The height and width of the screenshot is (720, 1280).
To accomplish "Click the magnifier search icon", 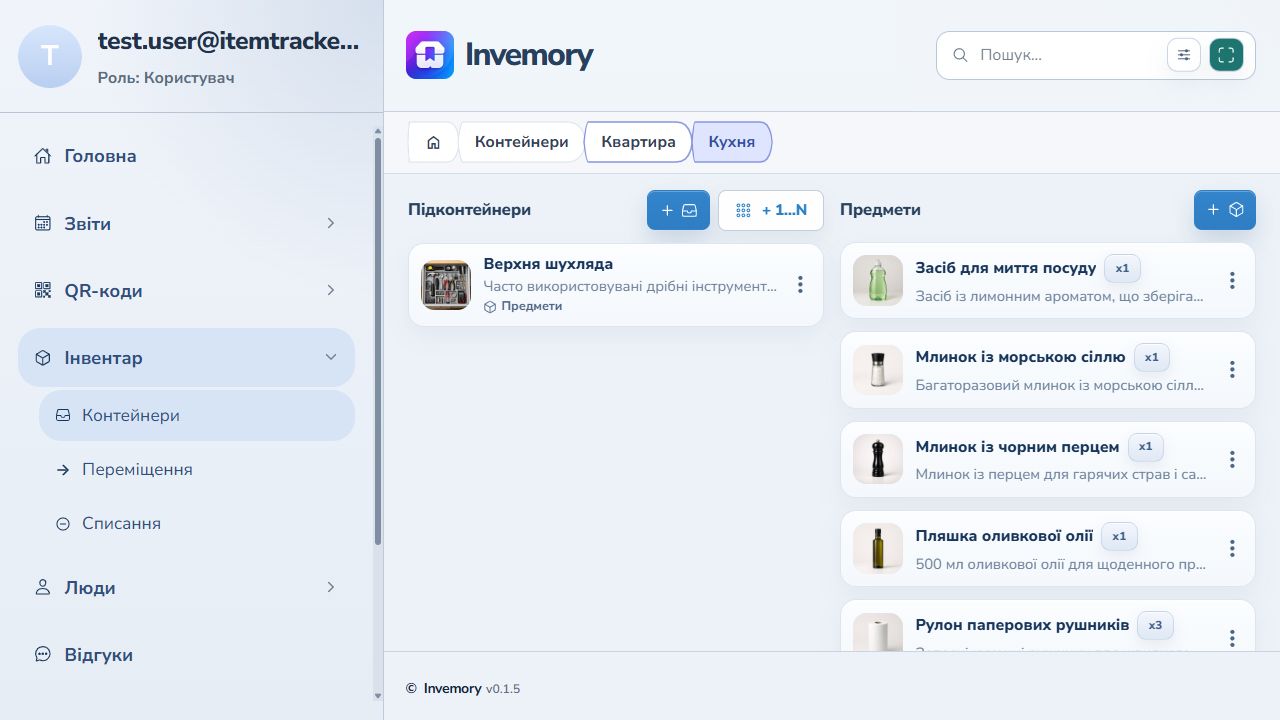I will pos(960,55).
